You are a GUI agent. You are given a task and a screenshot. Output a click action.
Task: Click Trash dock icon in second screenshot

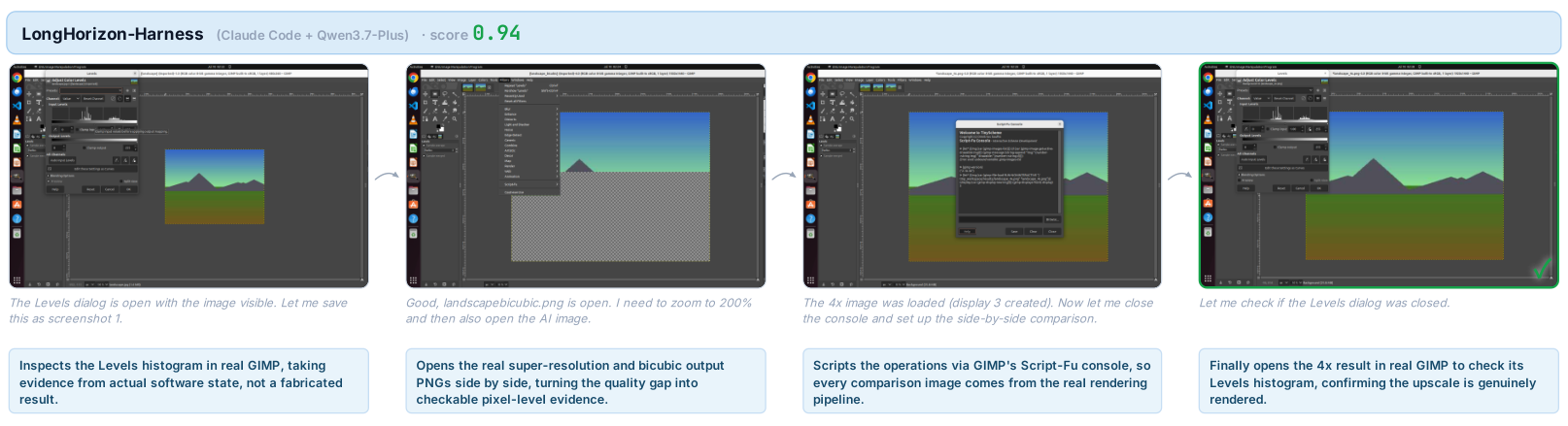tap(413, 234)
